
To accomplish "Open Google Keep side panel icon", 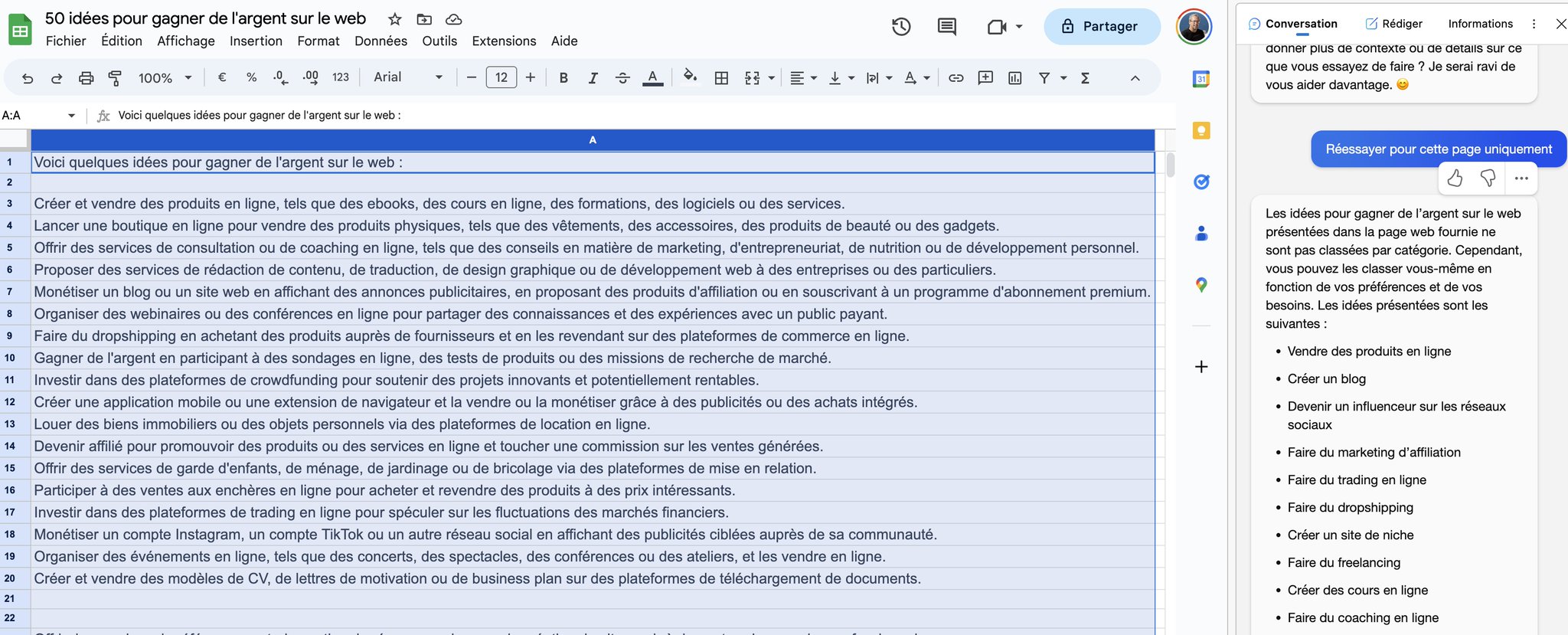I will [1201, 130].
